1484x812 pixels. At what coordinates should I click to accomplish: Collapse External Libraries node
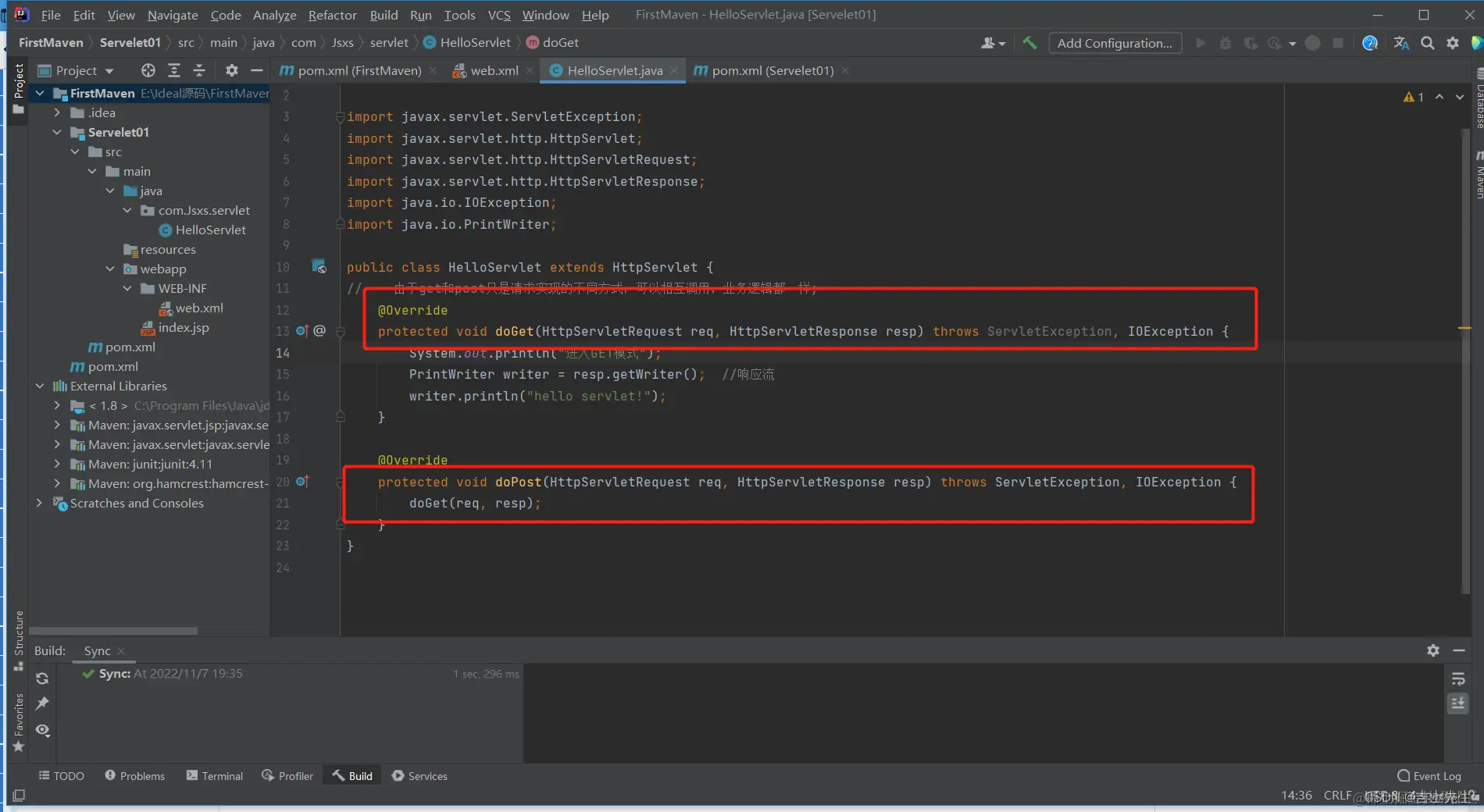coord(40,386)
